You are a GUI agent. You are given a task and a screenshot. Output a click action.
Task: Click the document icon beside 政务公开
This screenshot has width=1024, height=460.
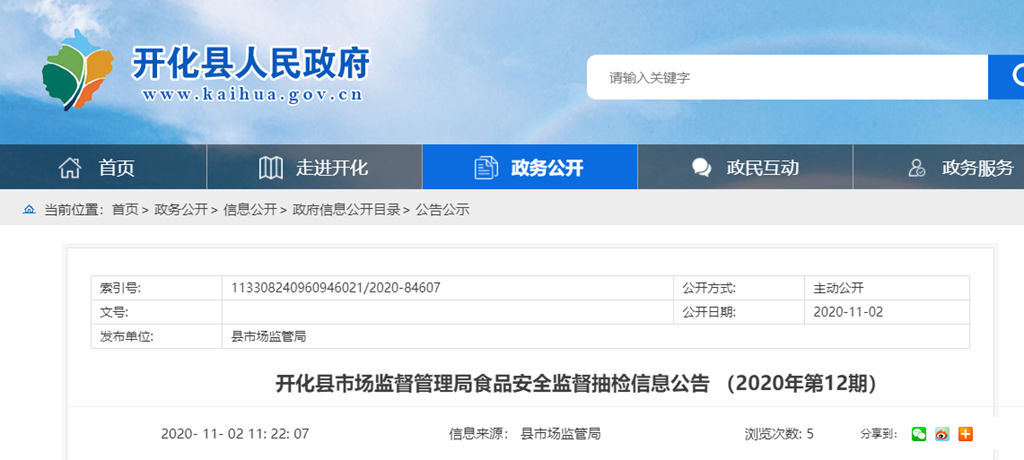pyautogui.click(x=486, y=168)
